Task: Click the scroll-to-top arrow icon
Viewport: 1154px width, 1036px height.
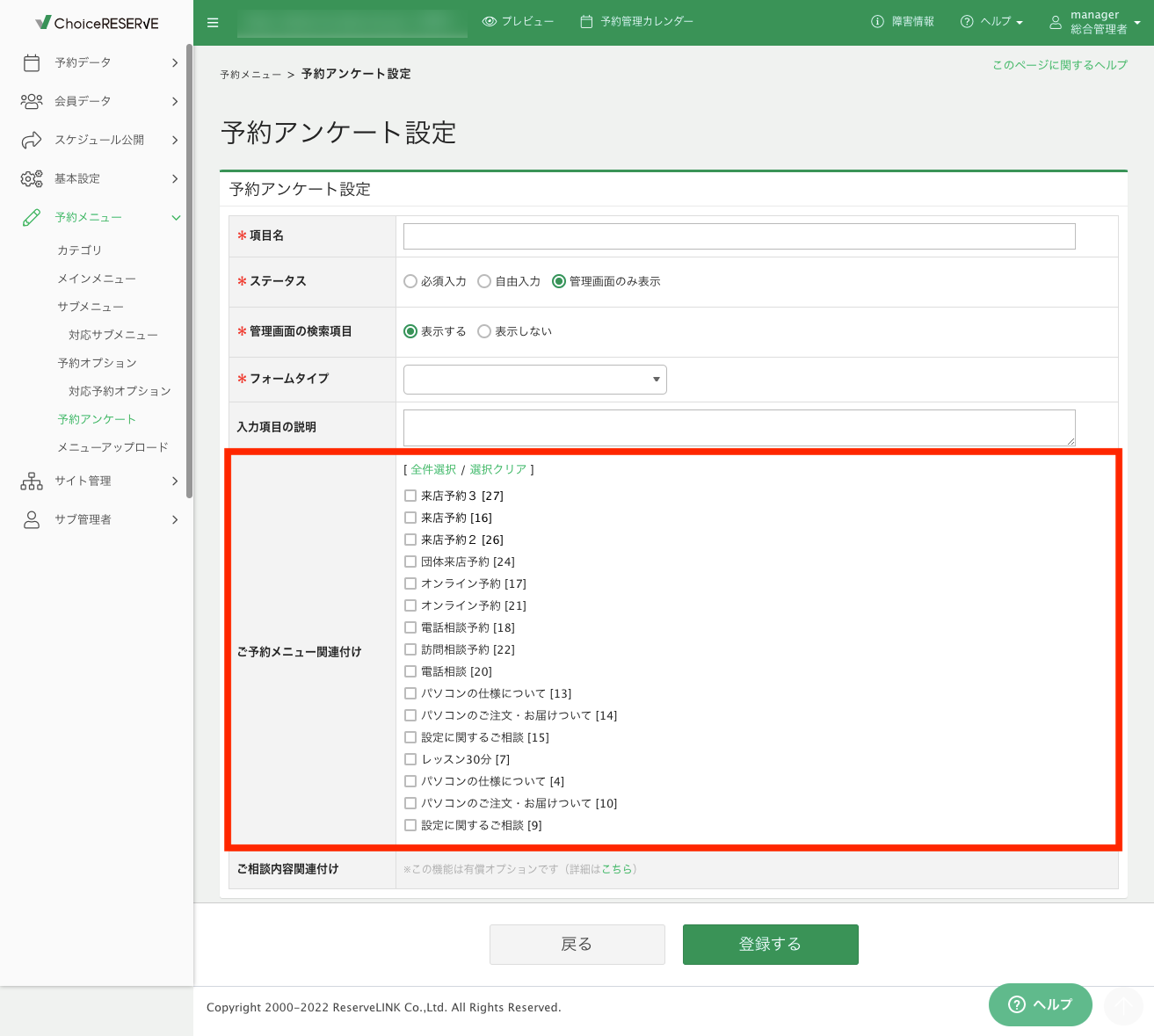Action: (x=1123, y=1006)
